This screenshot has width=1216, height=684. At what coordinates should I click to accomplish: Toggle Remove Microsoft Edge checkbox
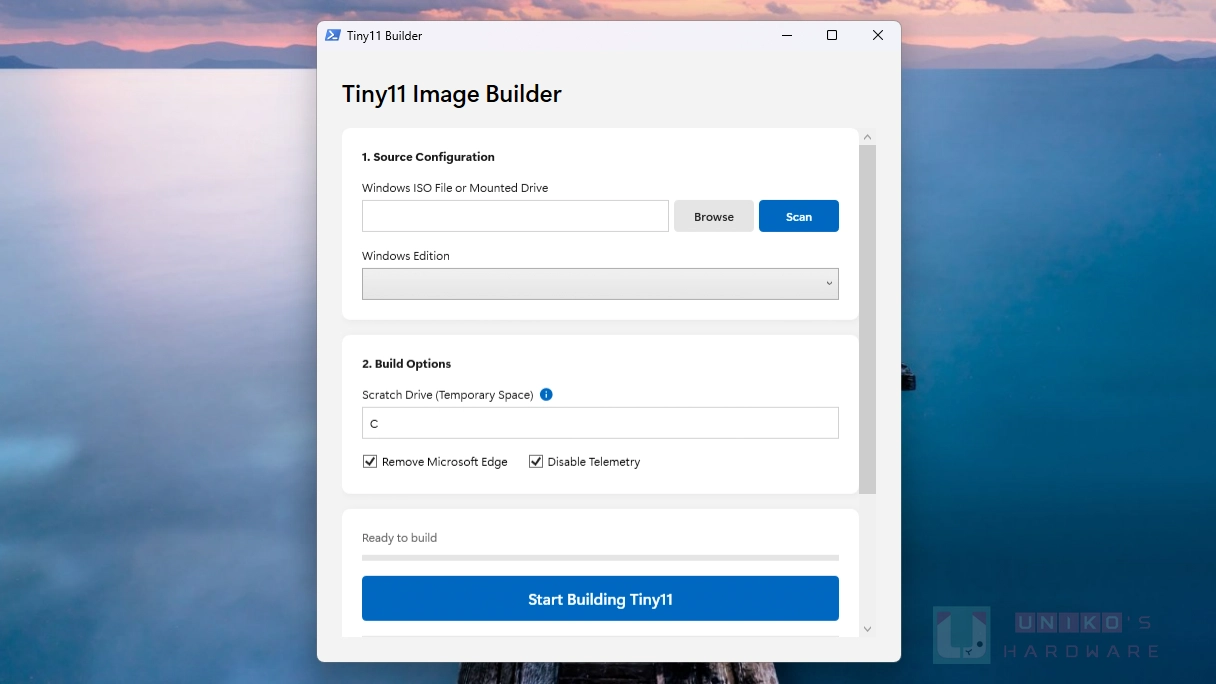(370, 461)
